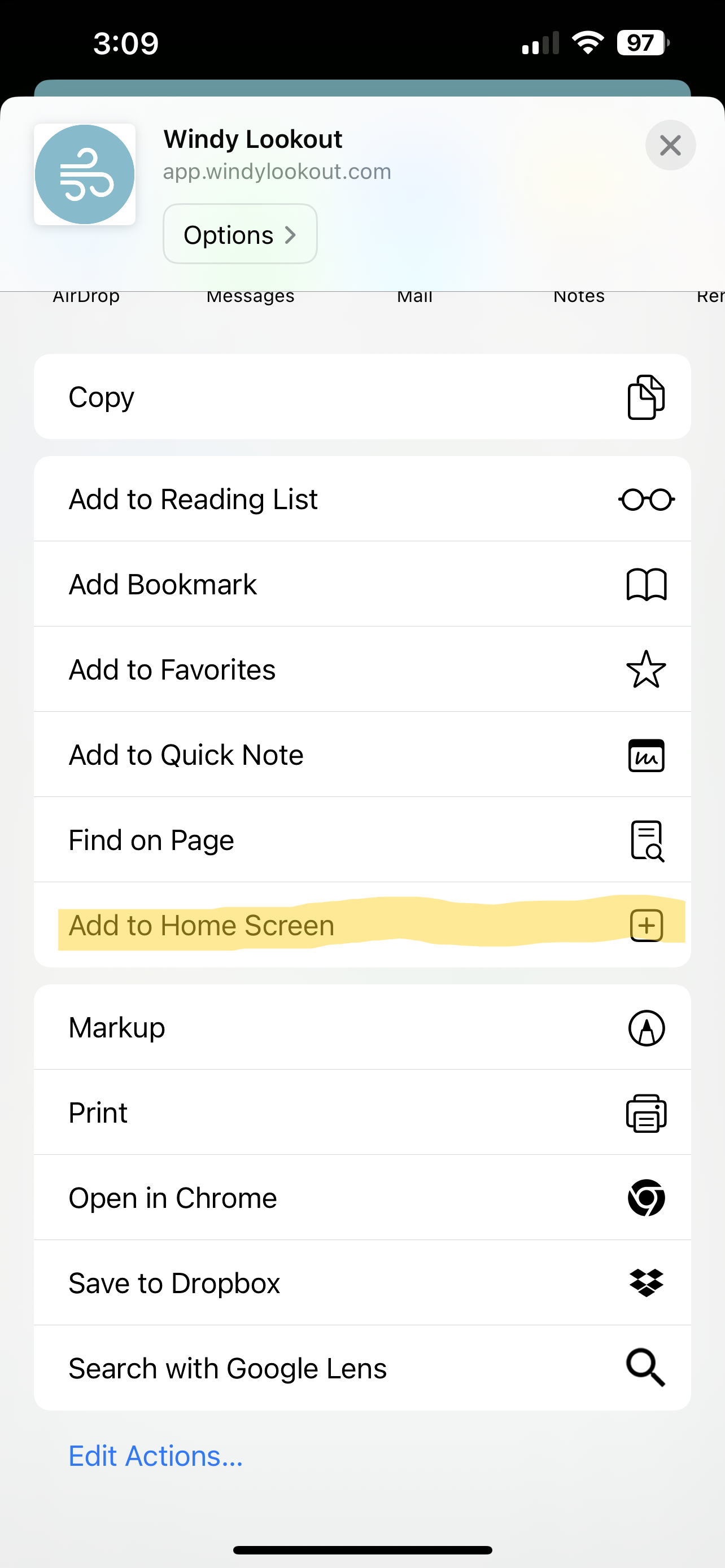
Task: Share via Messages
Action: pos(250,297)
